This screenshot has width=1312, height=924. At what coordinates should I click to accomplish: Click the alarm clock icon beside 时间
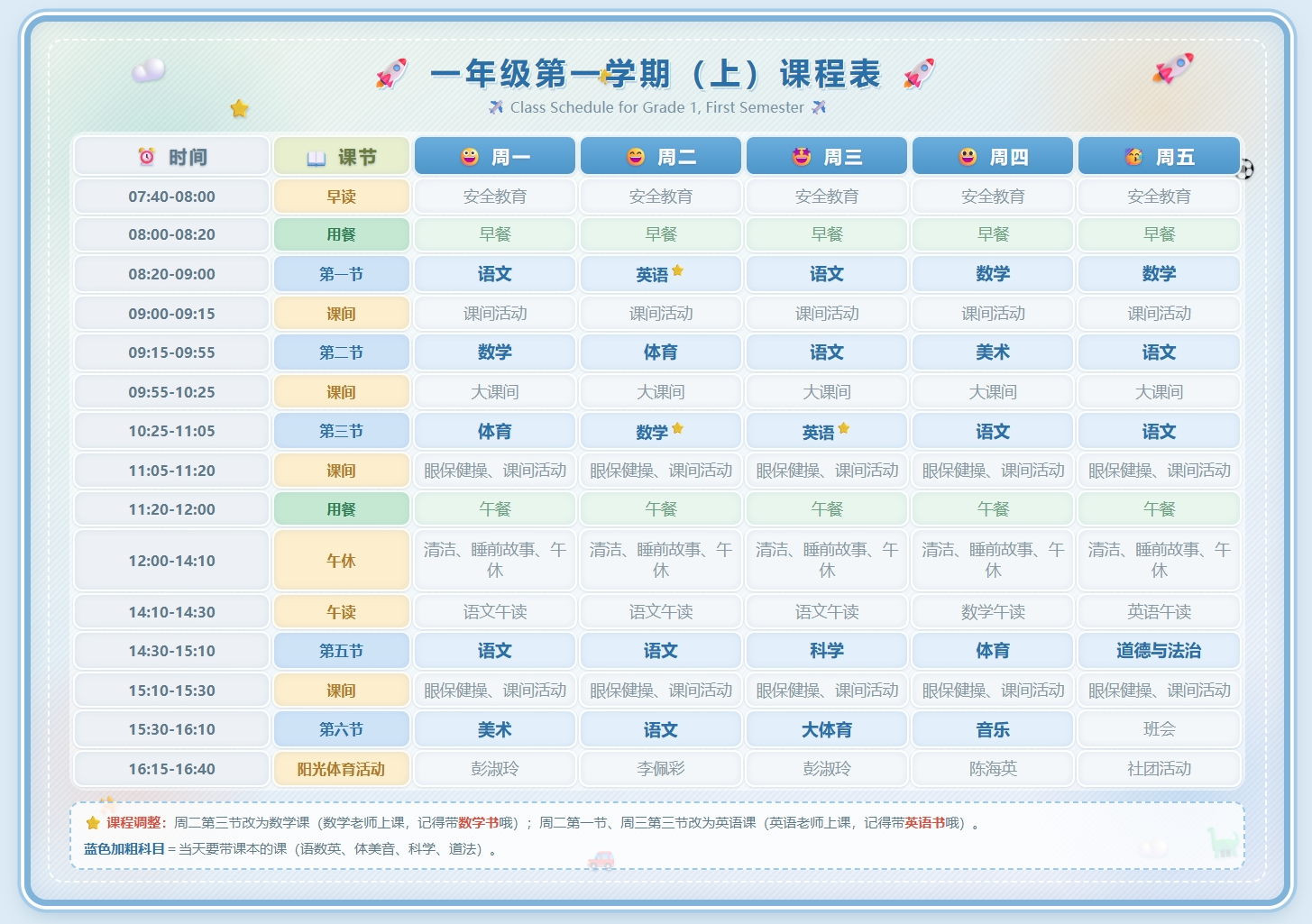[146, 156]
